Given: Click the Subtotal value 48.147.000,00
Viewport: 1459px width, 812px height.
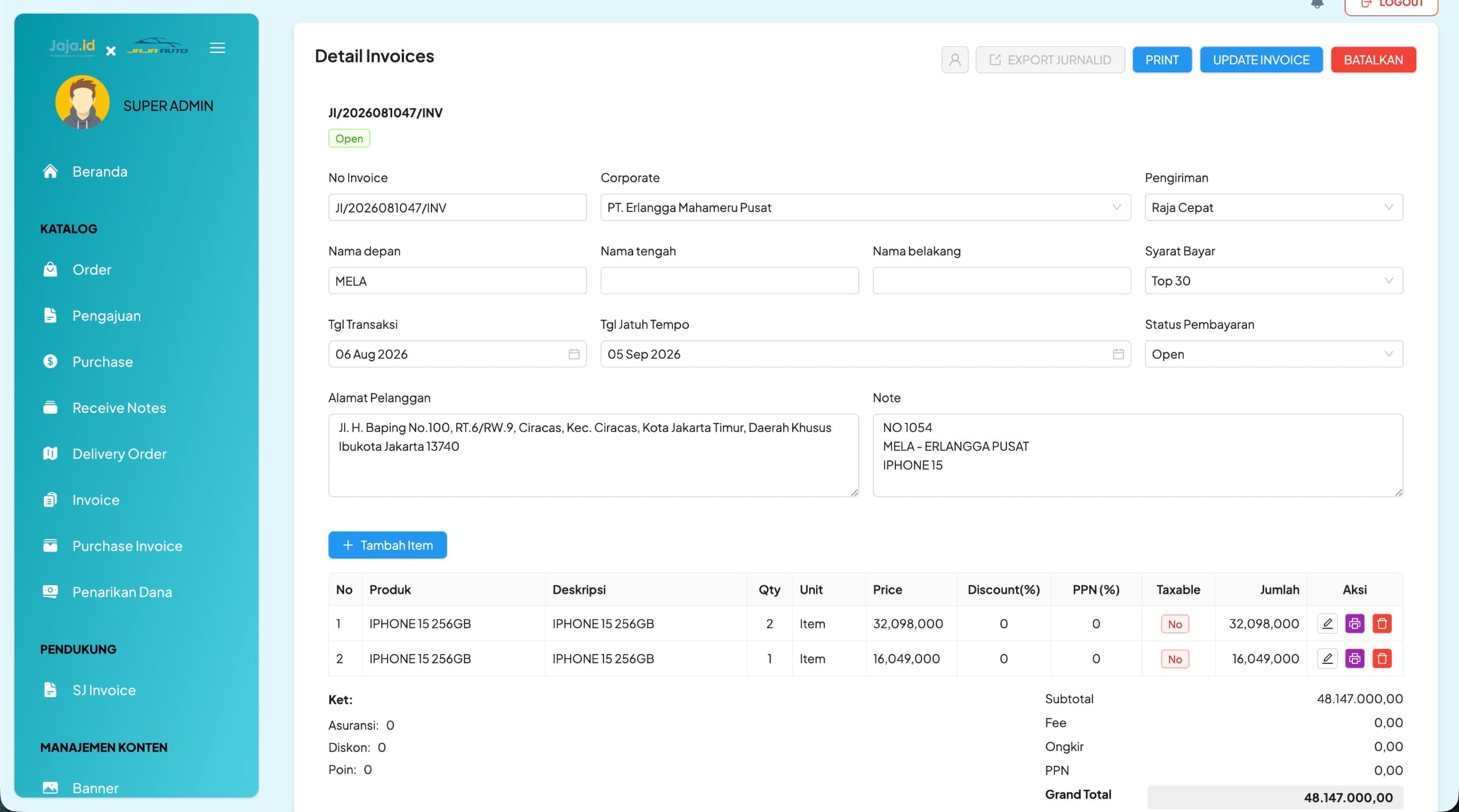Looking at the screenshot, I should pyautogui.click(x=1360, y=699).
